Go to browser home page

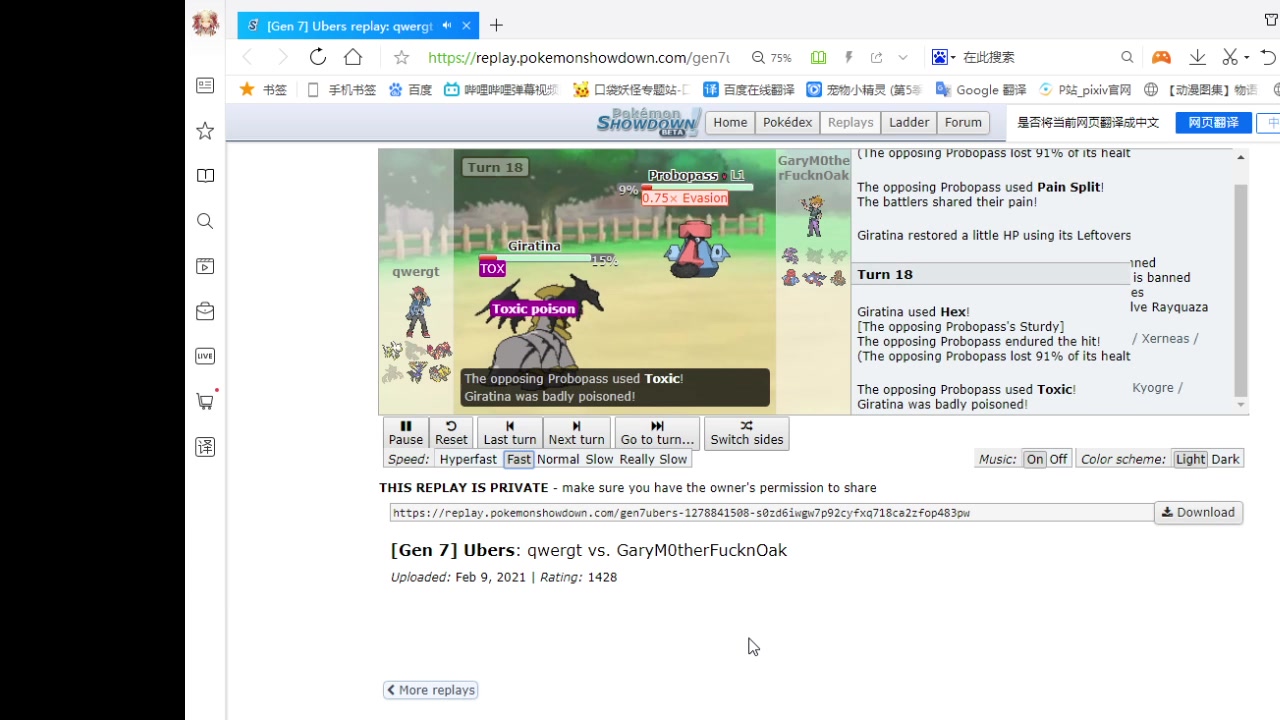(353, 57)
